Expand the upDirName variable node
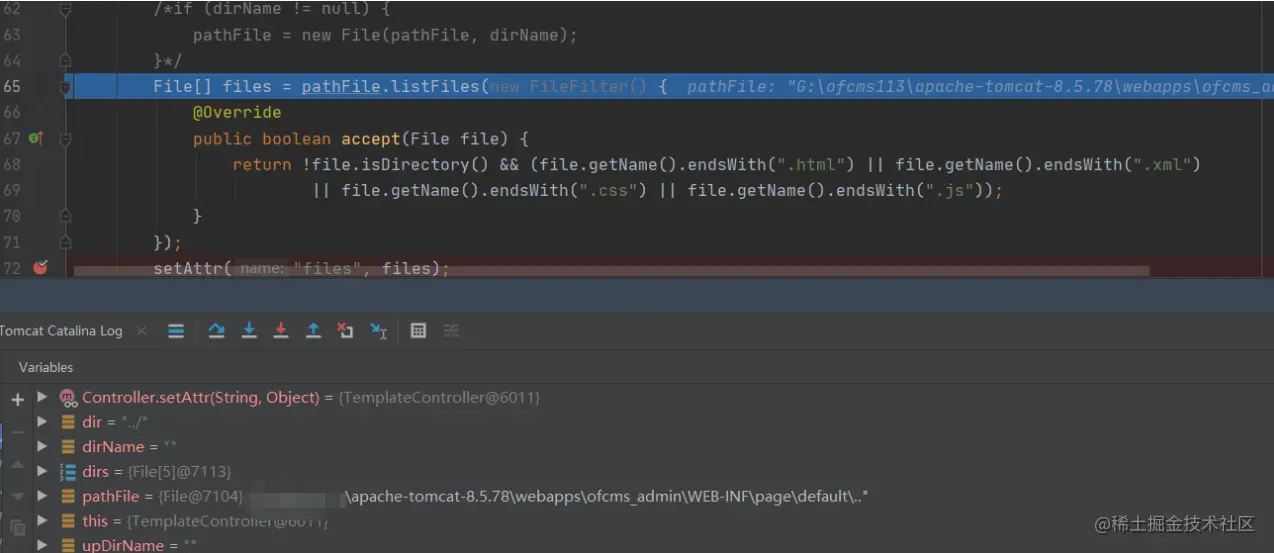1274x553 pixels. point(42,545)
